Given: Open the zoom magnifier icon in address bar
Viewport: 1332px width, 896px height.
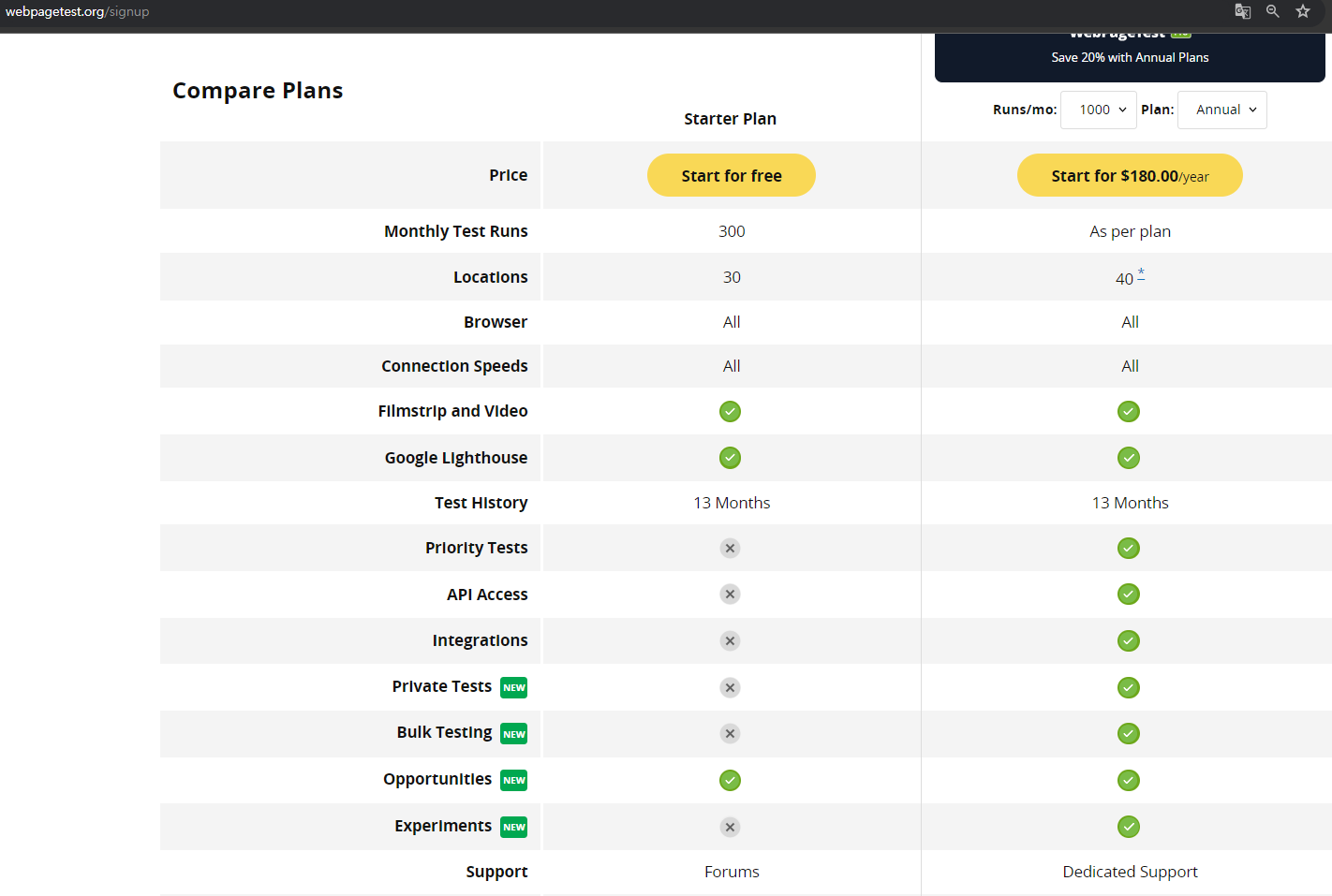Looking at the screenshot, I should 1273,11.
